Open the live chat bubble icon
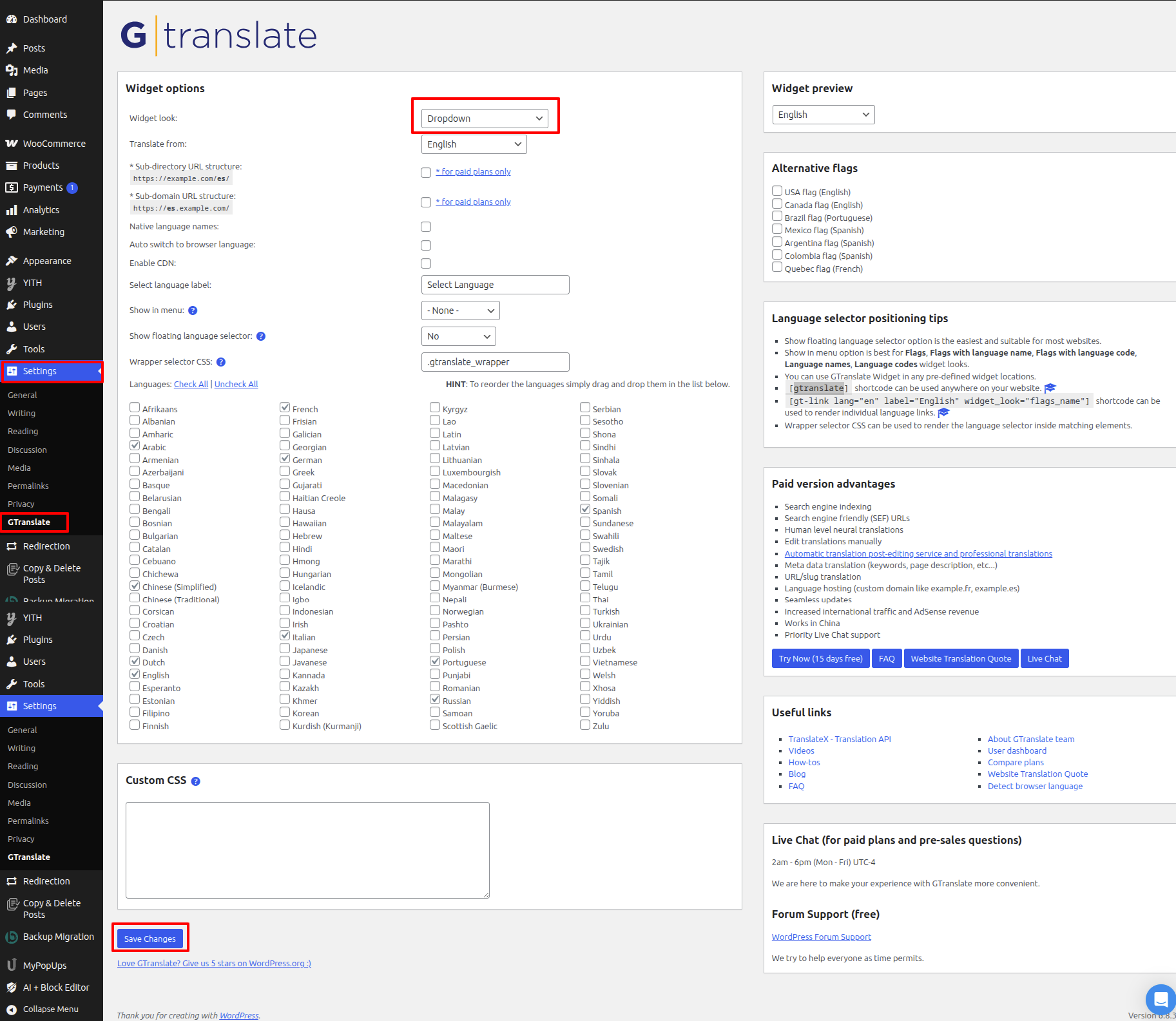 coord(1160,999)
